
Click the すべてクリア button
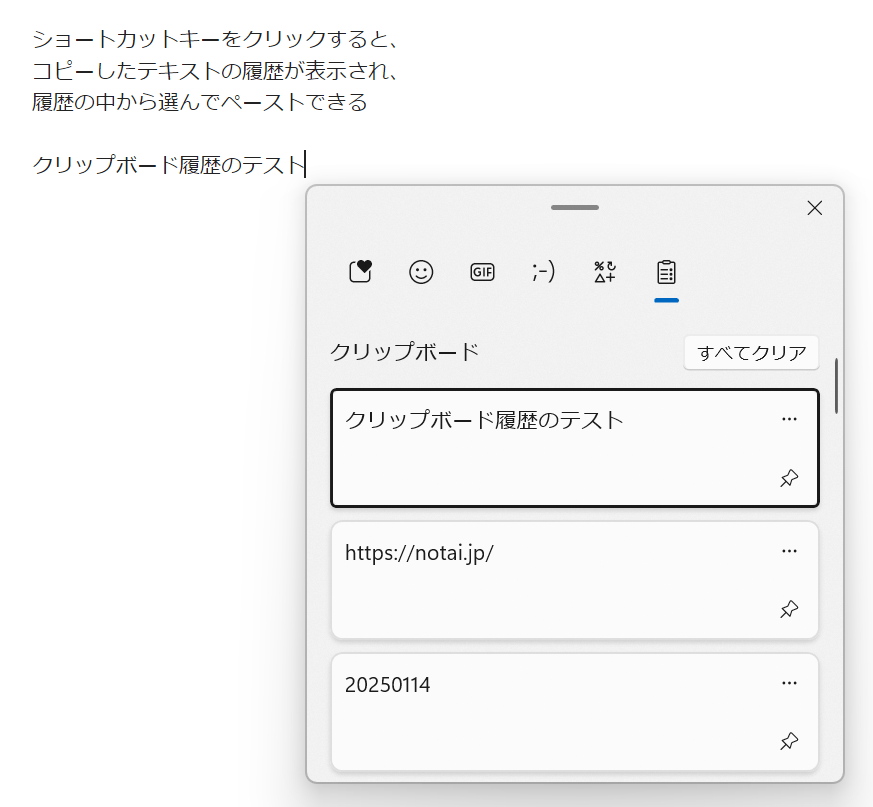click(x=751, y=353)
